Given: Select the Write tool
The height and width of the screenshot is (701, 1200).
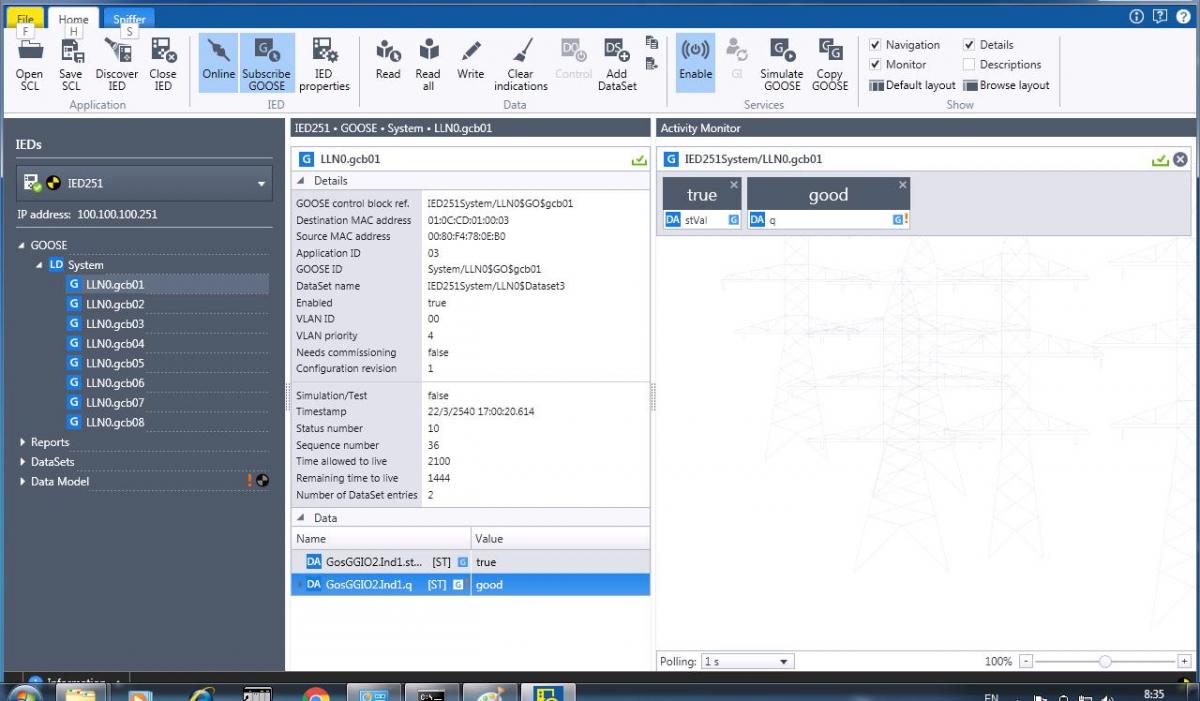Looking at the screenshot, I should 471,62.
